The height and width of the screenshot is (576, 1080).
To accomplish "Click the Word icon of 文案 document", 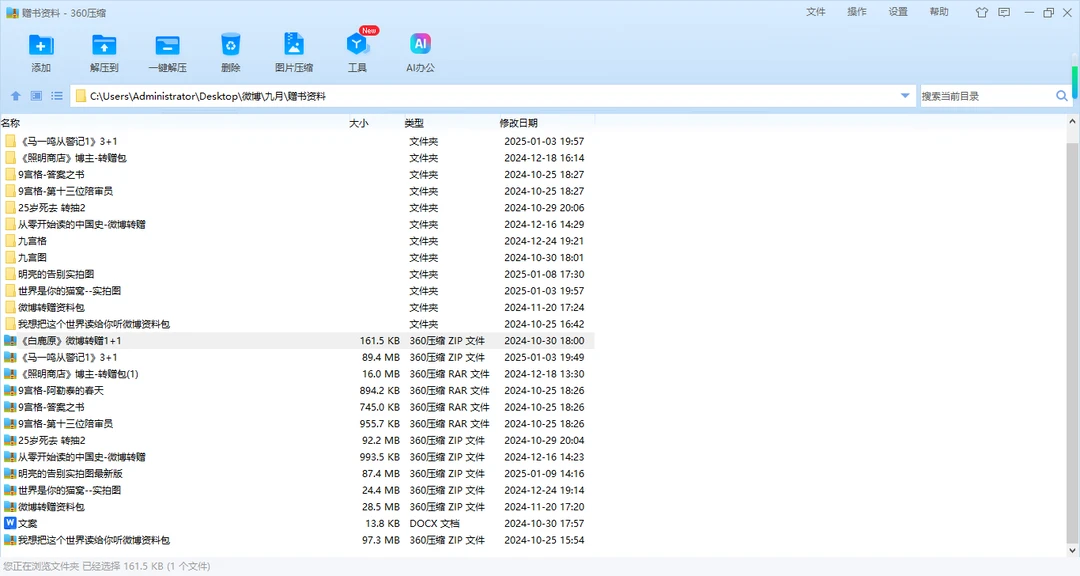I will point(10,523).
